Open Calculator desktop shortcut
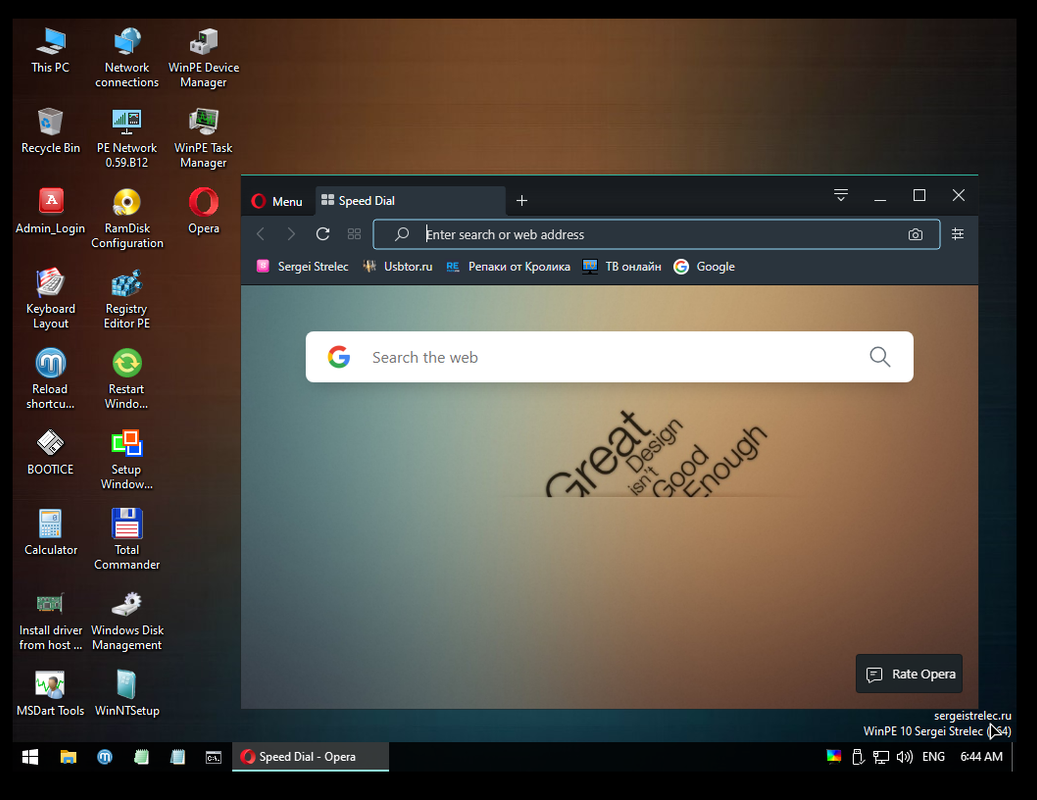The width and height of the screenshot is (1037, 800). point(50,533)
